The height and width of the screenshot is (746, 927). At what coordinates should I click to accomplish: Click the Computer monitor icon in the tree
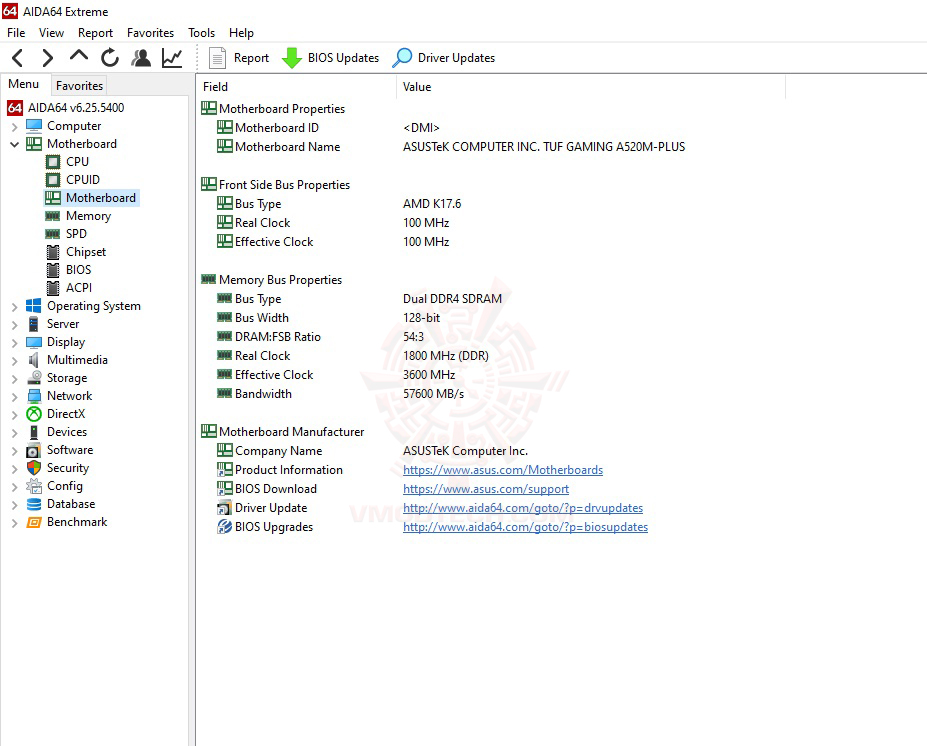(x=34, y=126)
